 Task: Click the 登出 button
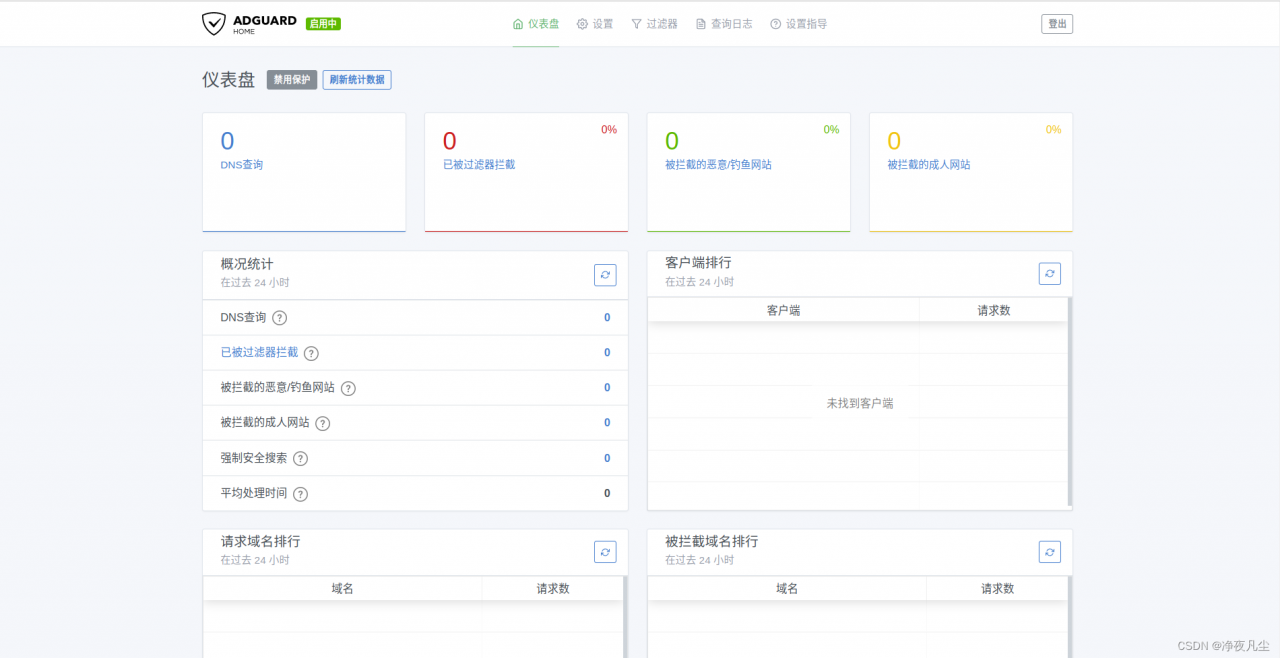click(x=1057, y=24)
